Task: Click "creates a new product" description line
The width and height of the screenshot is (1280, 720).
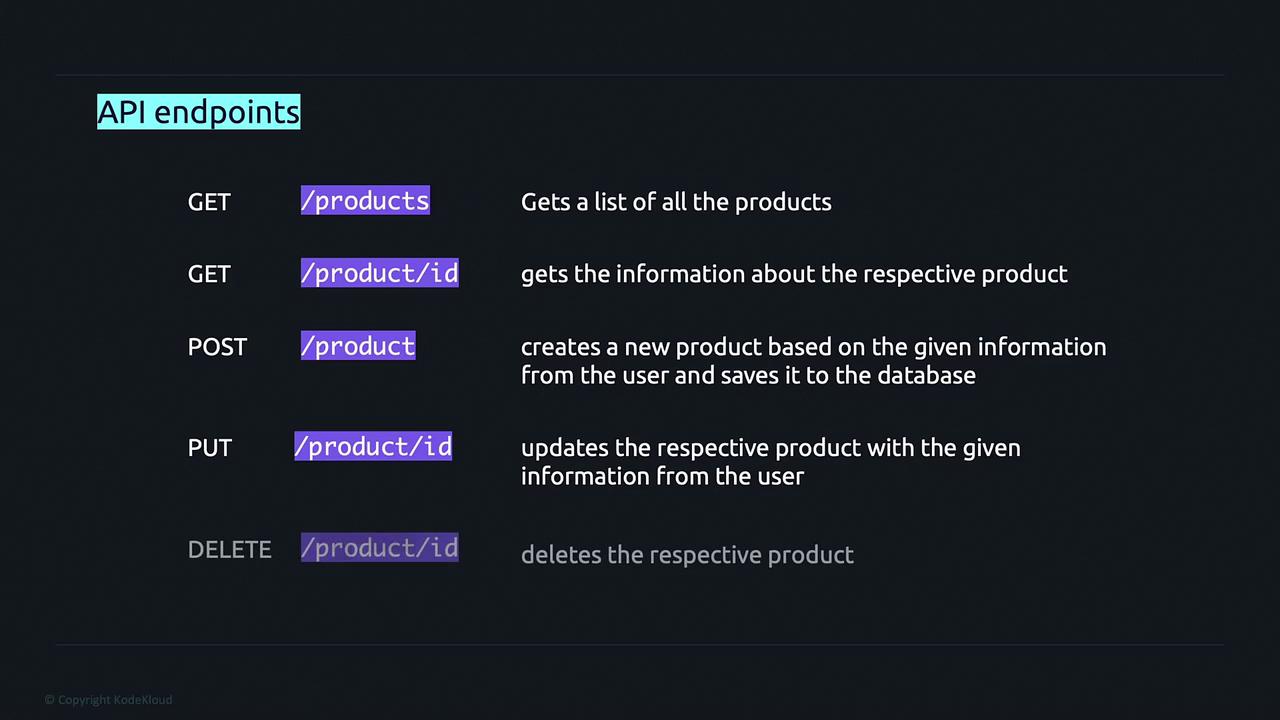Action: [x=813, y=347]
